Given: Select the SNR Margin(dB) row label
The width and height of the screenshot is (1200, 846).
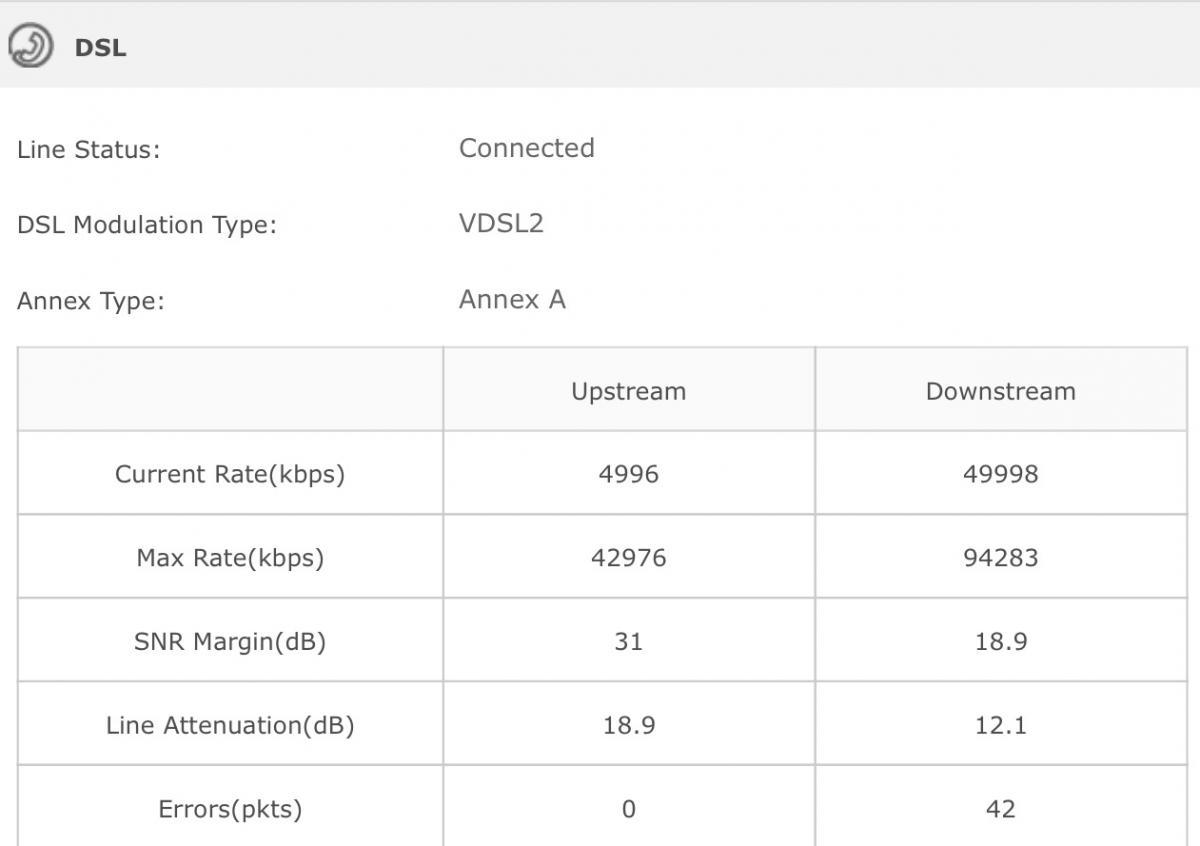Looking at the screenshot, I should [229, 642].
